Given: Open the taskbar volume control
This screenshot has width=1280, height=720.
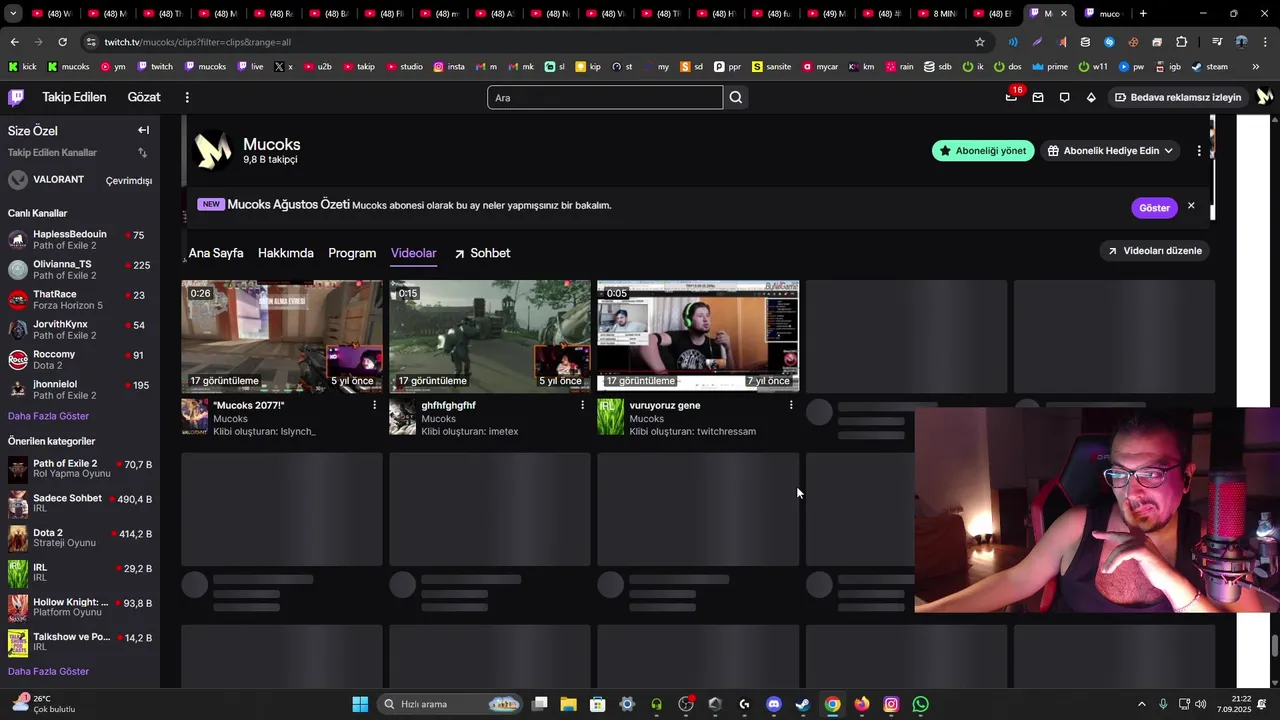Looking at the screenshot, I should [x=1200, y=704].
